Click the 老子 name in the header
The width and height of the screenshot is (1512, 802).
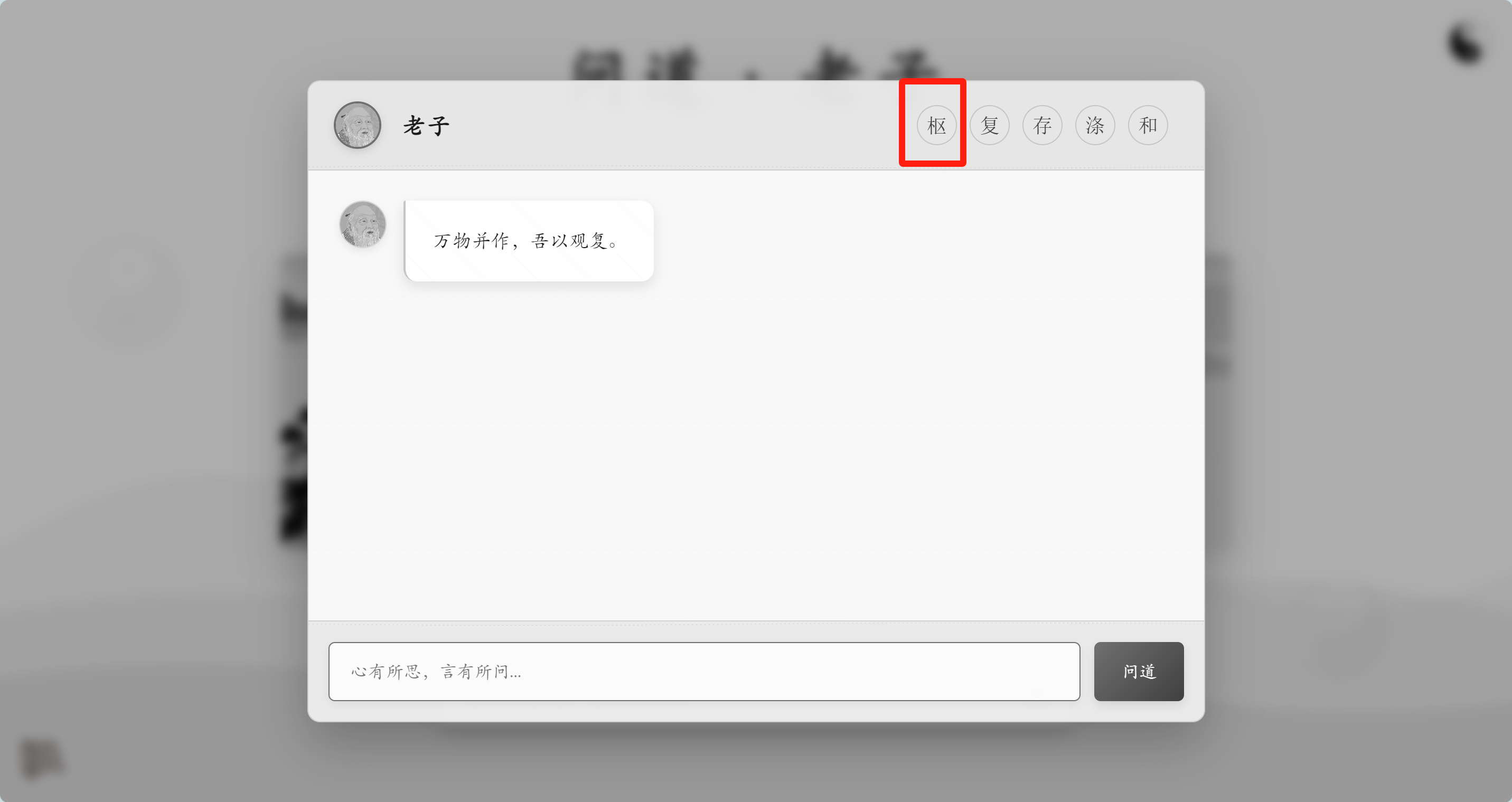(x=426, y=126)
